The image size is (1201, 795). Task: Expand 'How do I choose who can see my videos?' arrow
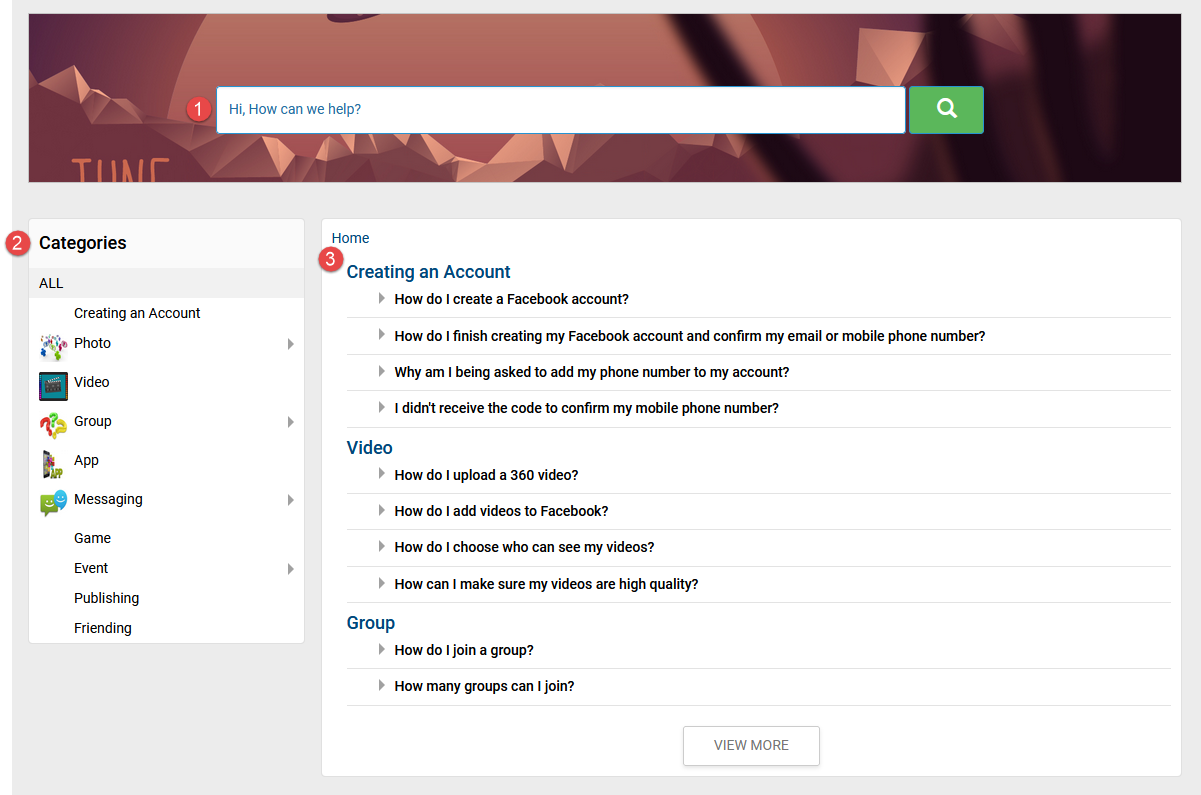tap(382, 546)
